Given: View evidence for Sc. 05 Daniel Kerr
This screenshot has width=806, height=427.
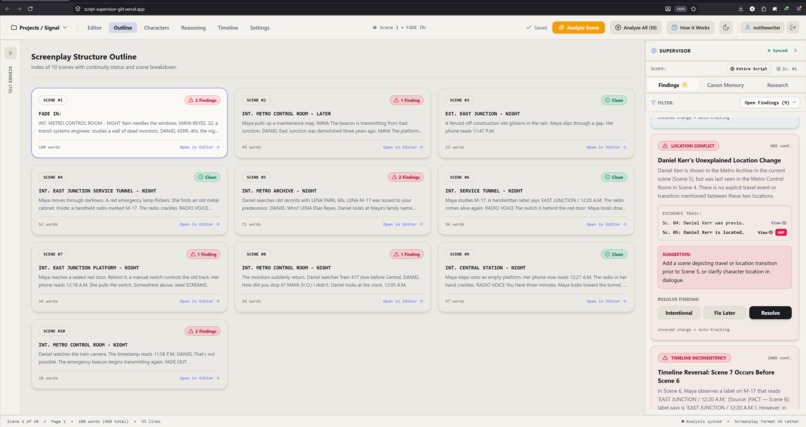Looking at the screenshot, I should [x=765, y=232].
